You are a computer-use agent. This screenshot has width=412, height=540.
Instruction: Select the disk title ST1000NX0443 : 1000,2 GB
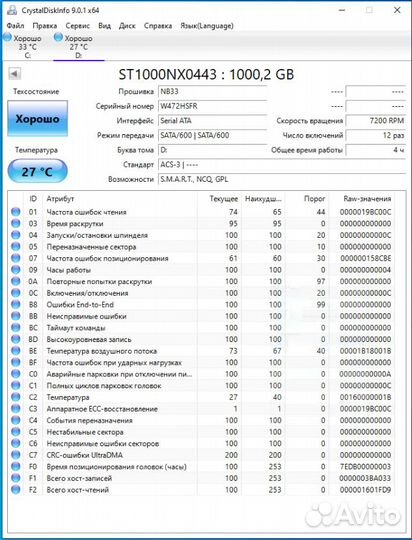[x=206, y=74]
